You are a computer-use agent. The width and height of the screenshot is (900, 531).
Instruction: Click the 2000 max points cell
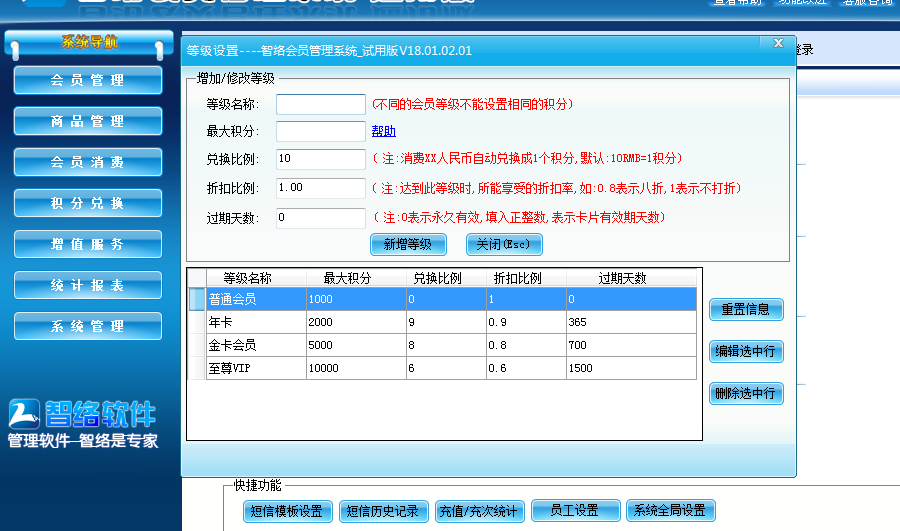(x=356, y=322)
